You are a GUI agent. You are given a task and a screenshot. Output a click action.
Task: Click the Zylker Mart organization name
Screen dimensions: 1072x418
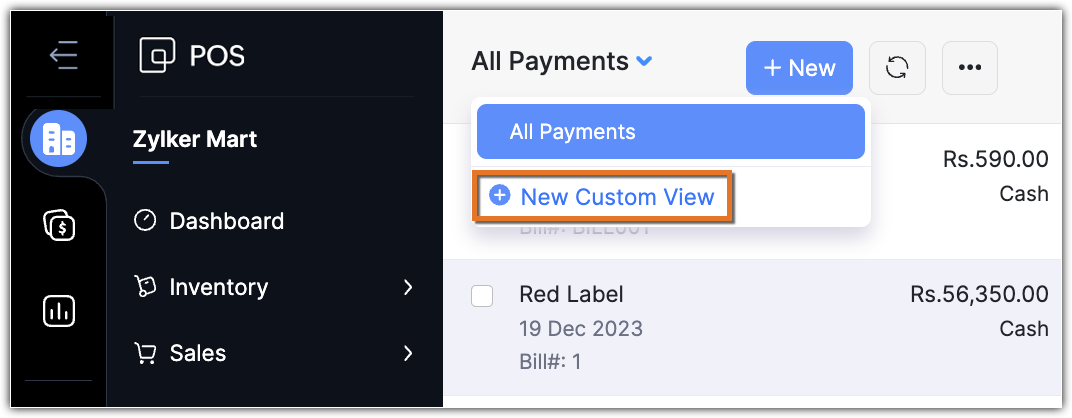(x=195, y=139)
